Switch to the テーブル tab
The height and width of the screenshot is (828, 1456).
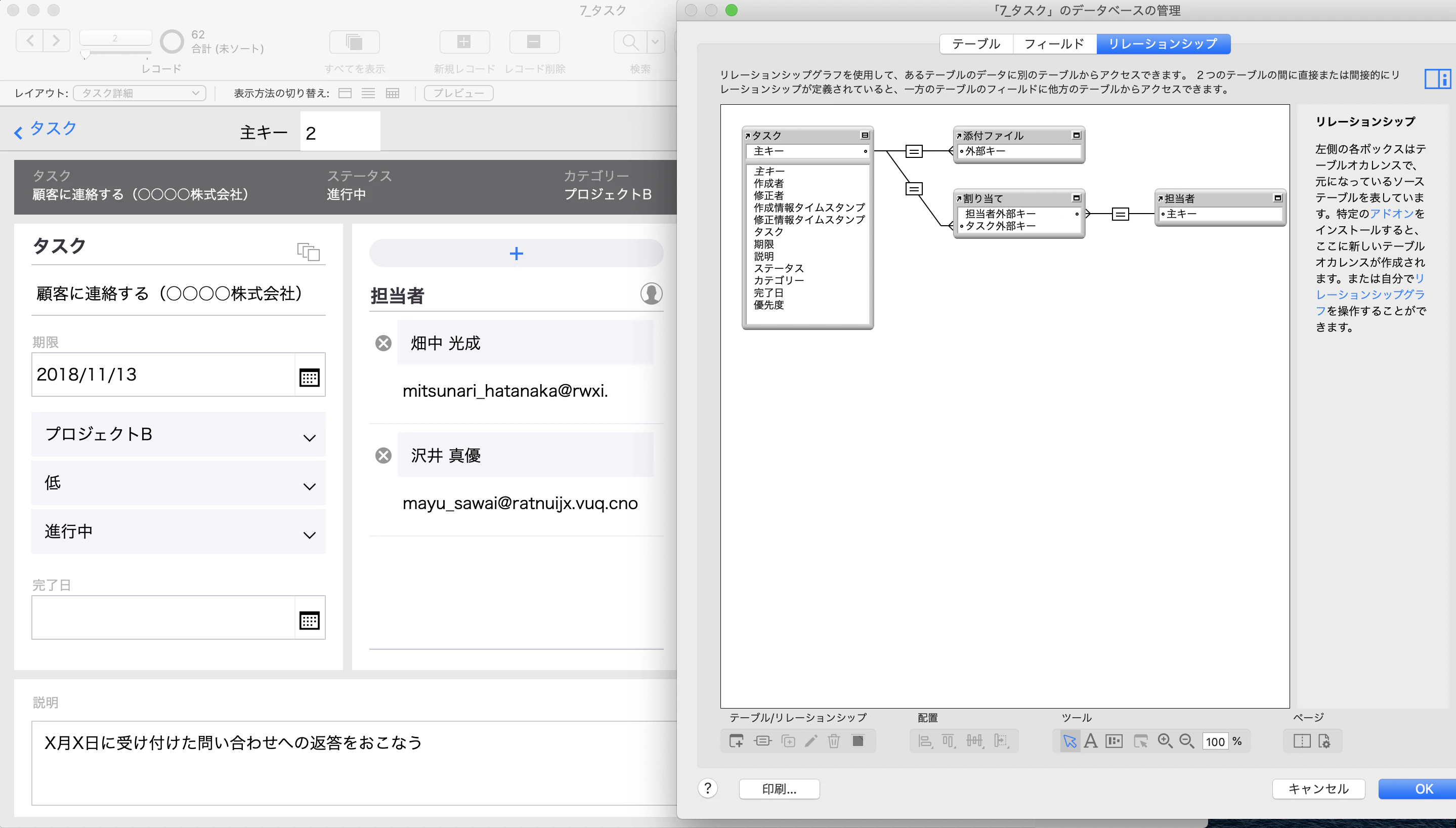point(976,44)
